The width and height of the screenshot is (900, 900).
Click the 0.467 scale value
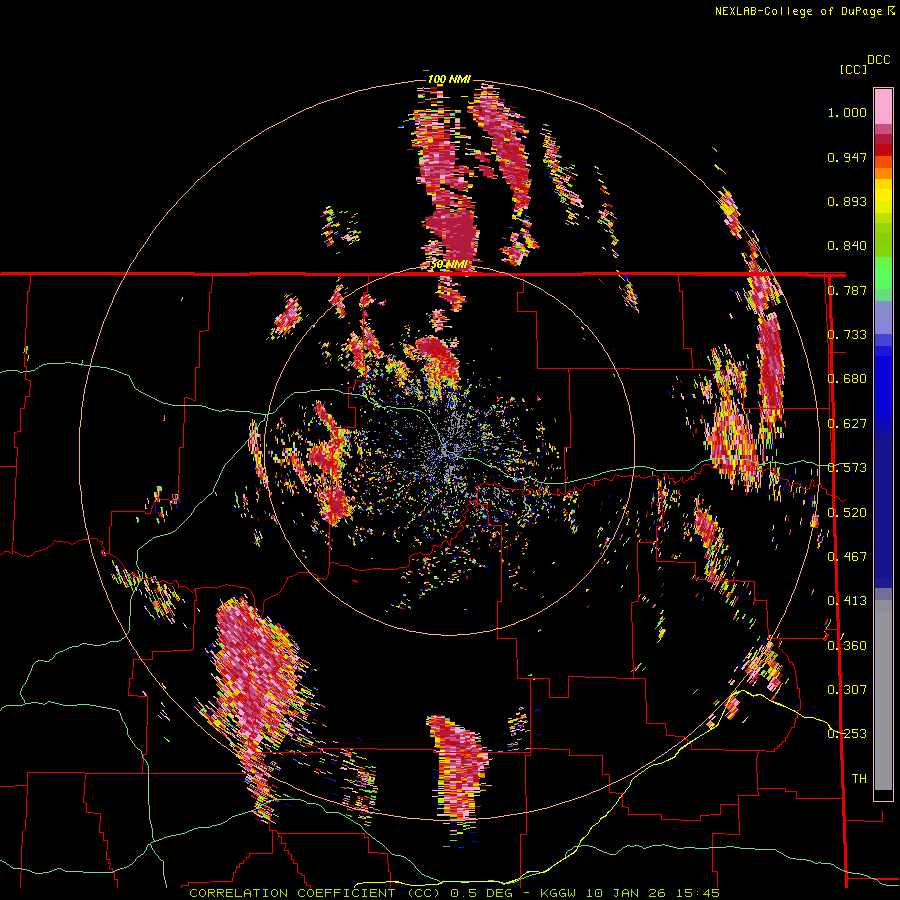(x=847, y=557)
